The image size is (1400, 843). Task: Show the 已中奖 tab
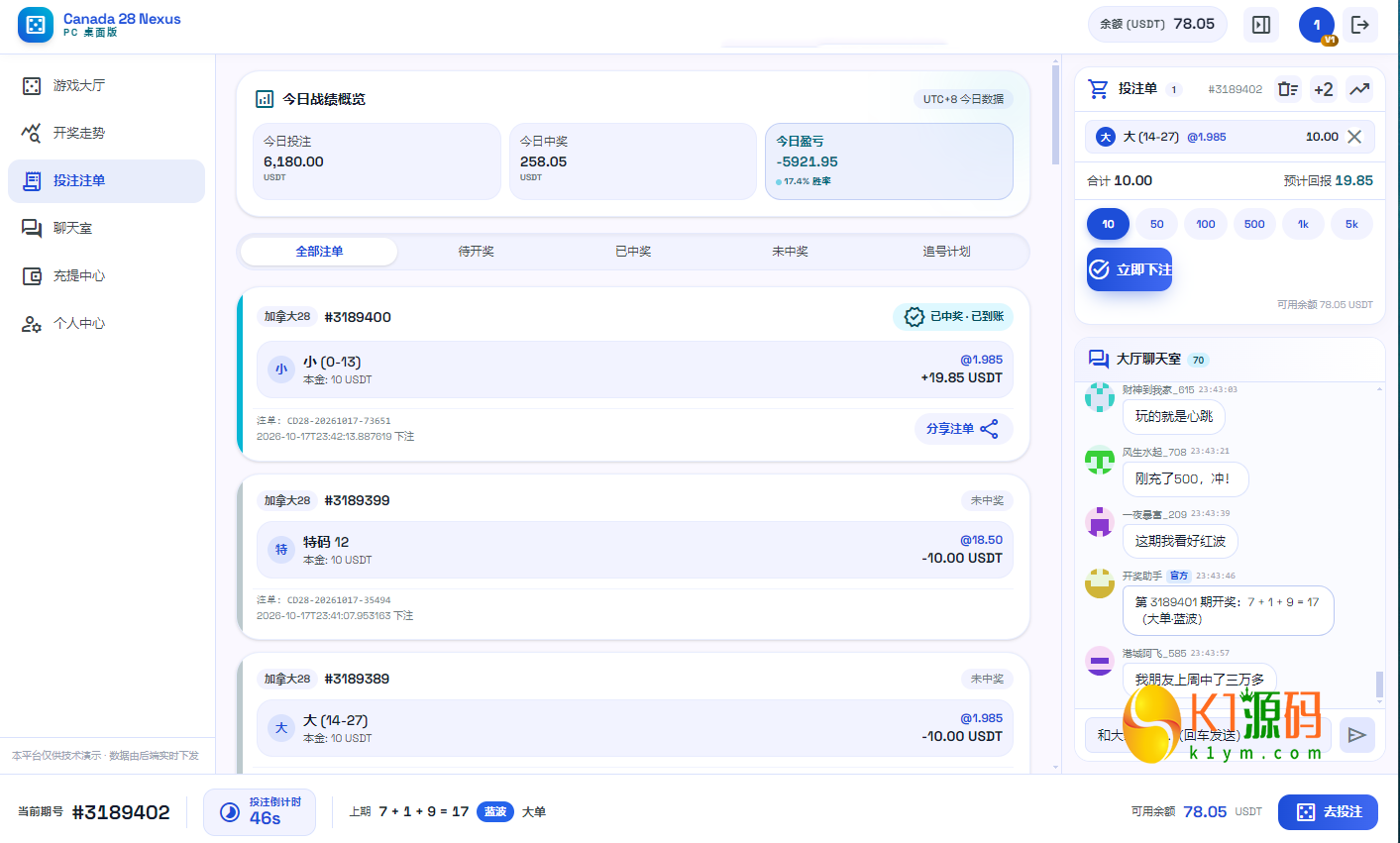tap(633, 252)
